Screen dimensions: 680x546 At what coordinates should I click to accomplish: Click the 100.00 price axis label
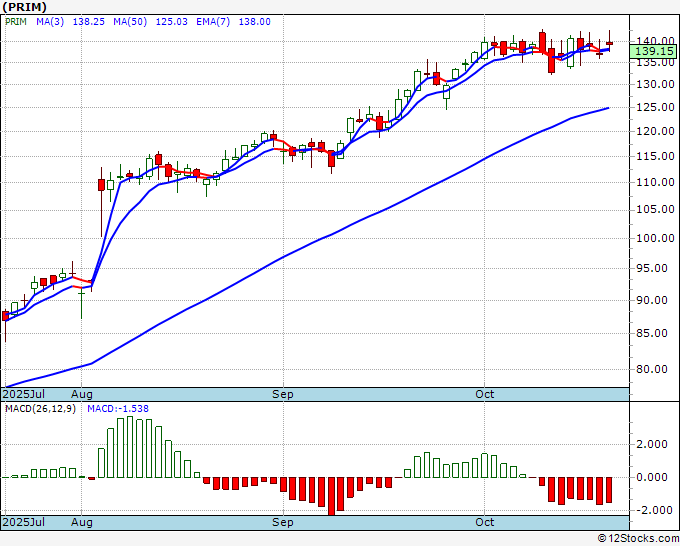(x=655, y=238)
